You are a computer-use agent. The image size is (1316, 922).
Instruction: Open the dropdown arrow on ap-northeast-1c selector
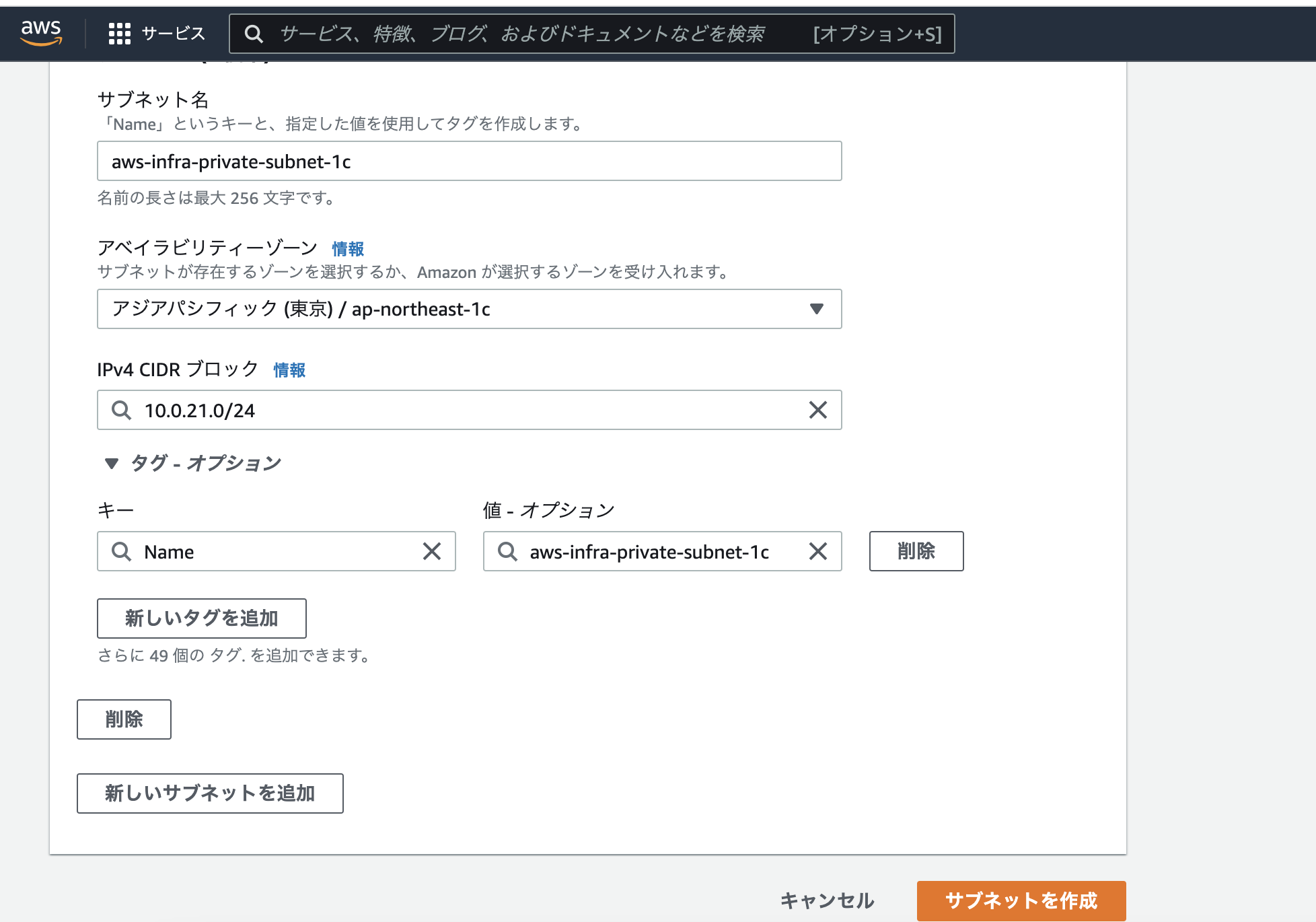coord(816,309)
